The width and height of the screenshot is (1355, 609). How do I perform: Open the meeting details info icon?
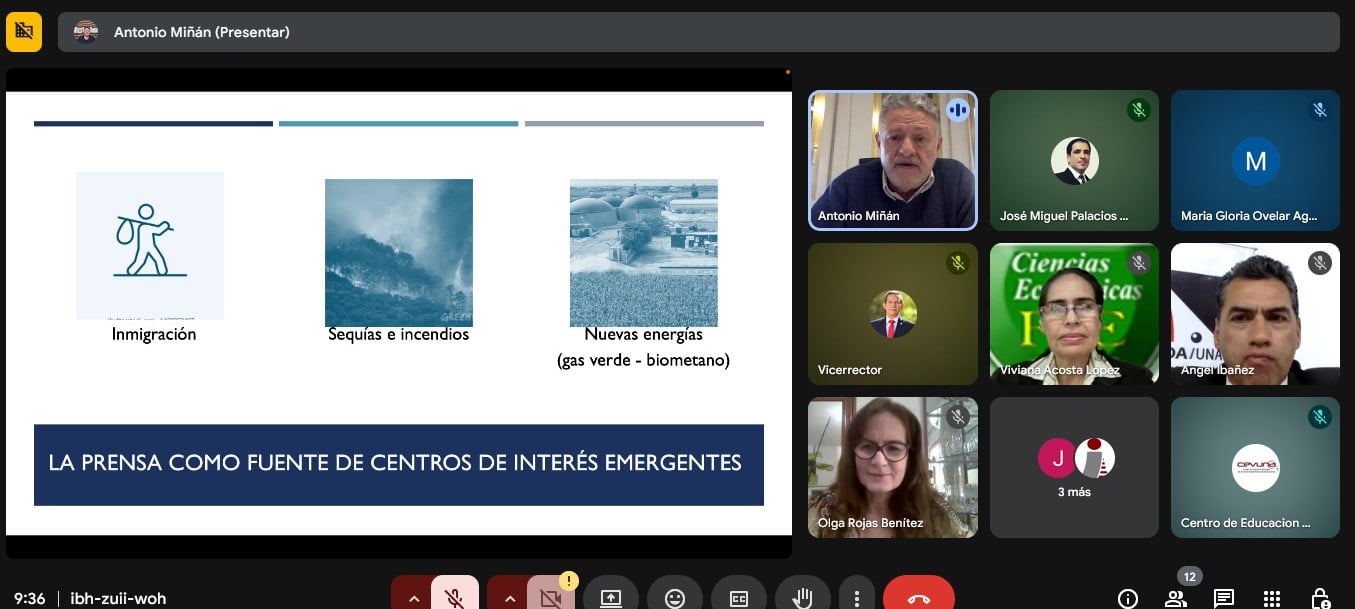pos(1127,598)
